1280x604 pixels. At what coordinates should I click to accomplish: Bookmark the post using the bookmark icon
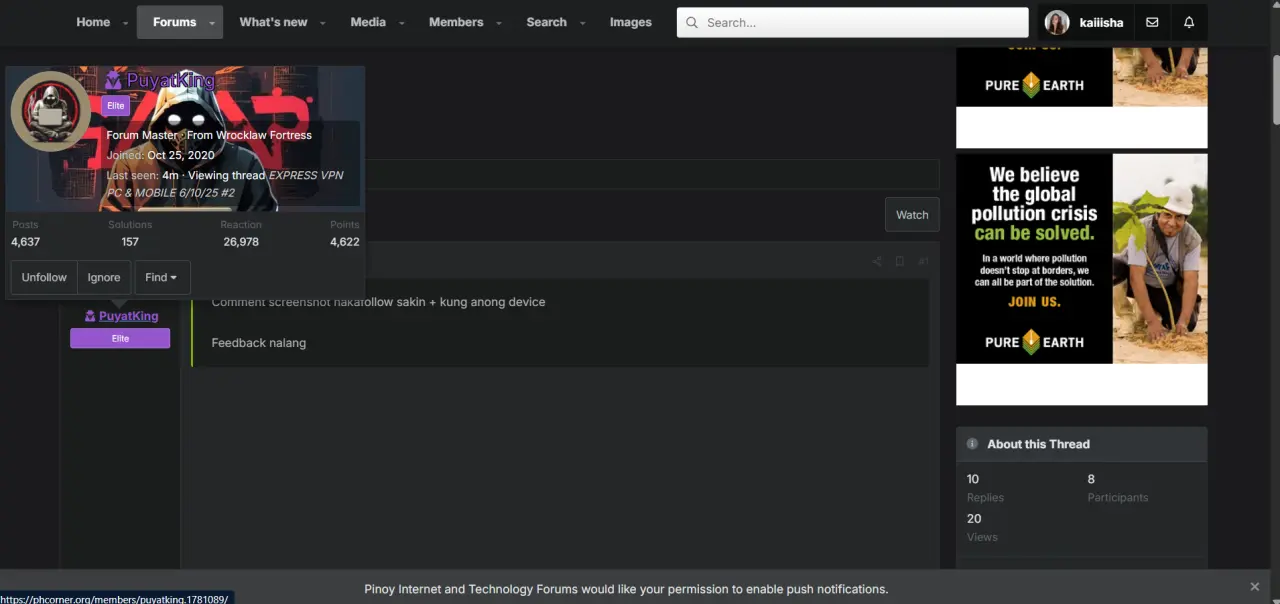[x=900, y=261]
